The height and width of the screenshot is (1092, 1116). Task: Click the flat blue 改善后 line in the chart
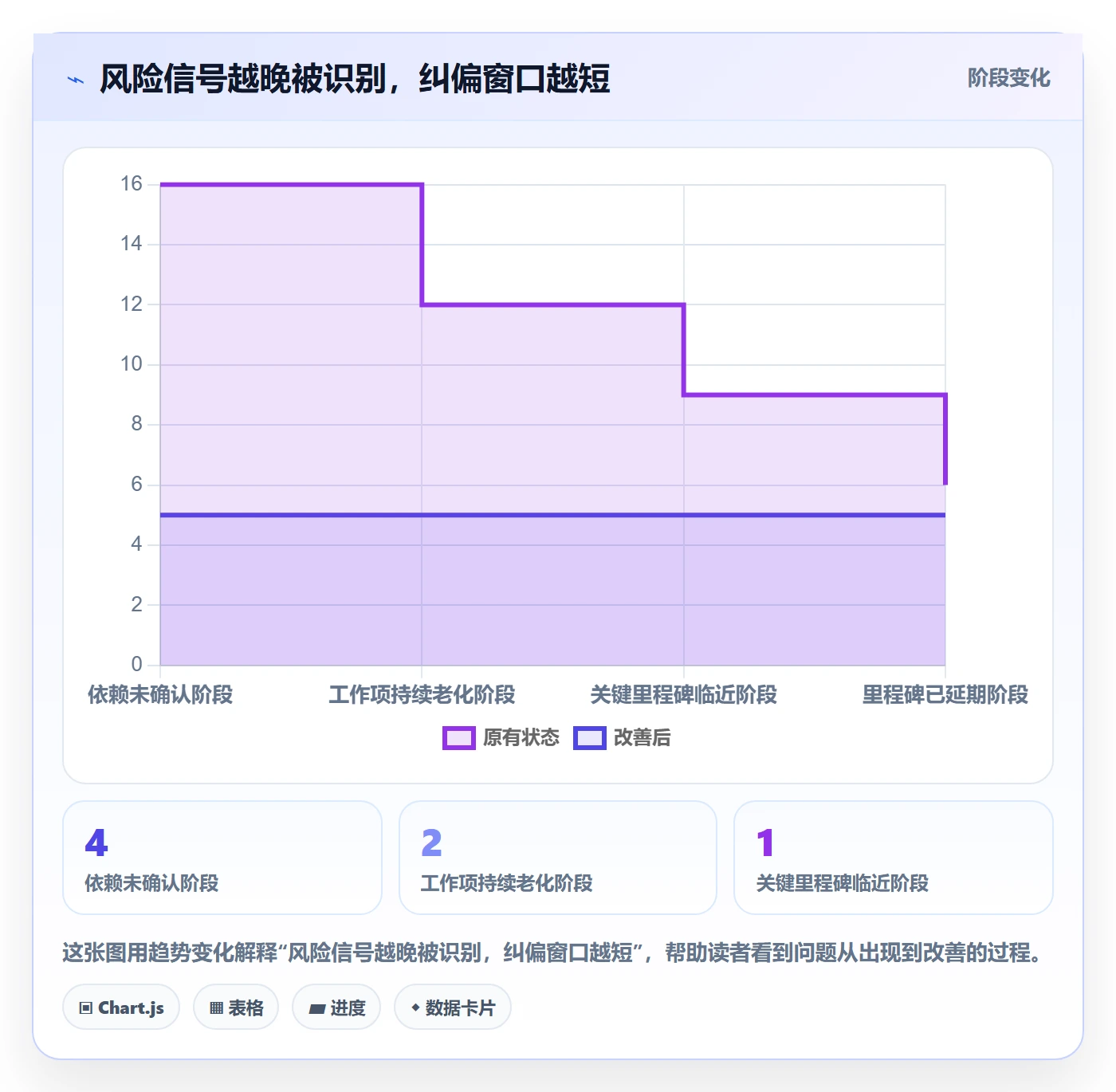click(552, 515)
